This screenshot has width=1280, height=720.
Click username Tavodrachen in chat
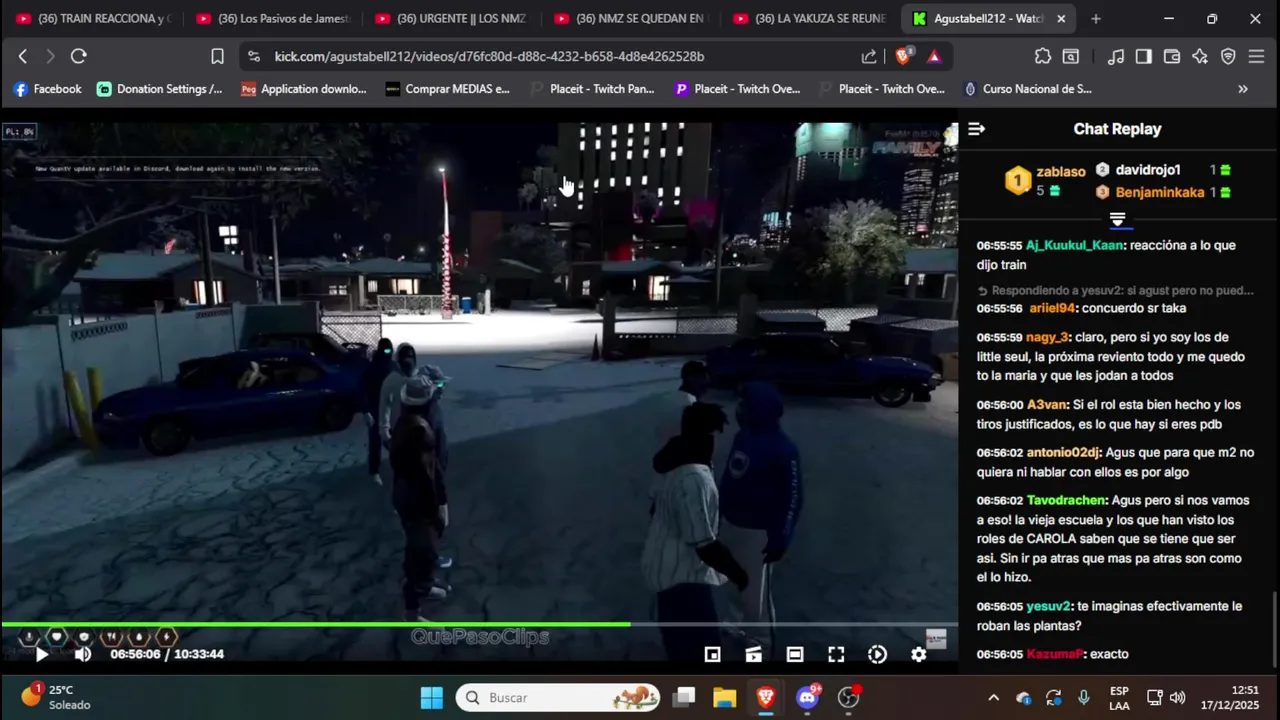1066,500
